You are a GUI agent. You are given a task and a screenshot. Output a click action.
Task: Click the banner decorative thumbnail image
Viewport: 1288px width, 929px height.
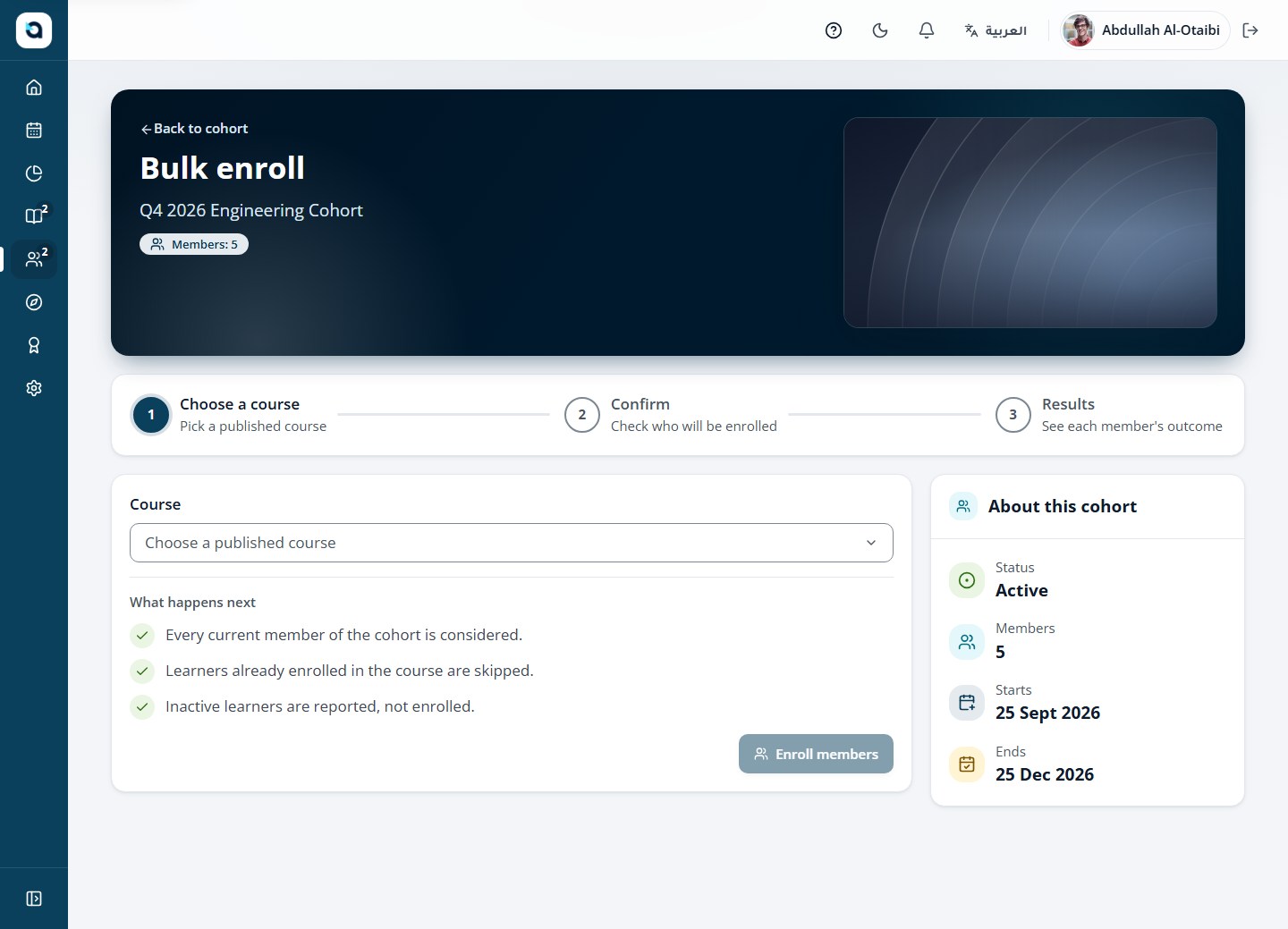pyautogui.click(x=1030, y=223)
